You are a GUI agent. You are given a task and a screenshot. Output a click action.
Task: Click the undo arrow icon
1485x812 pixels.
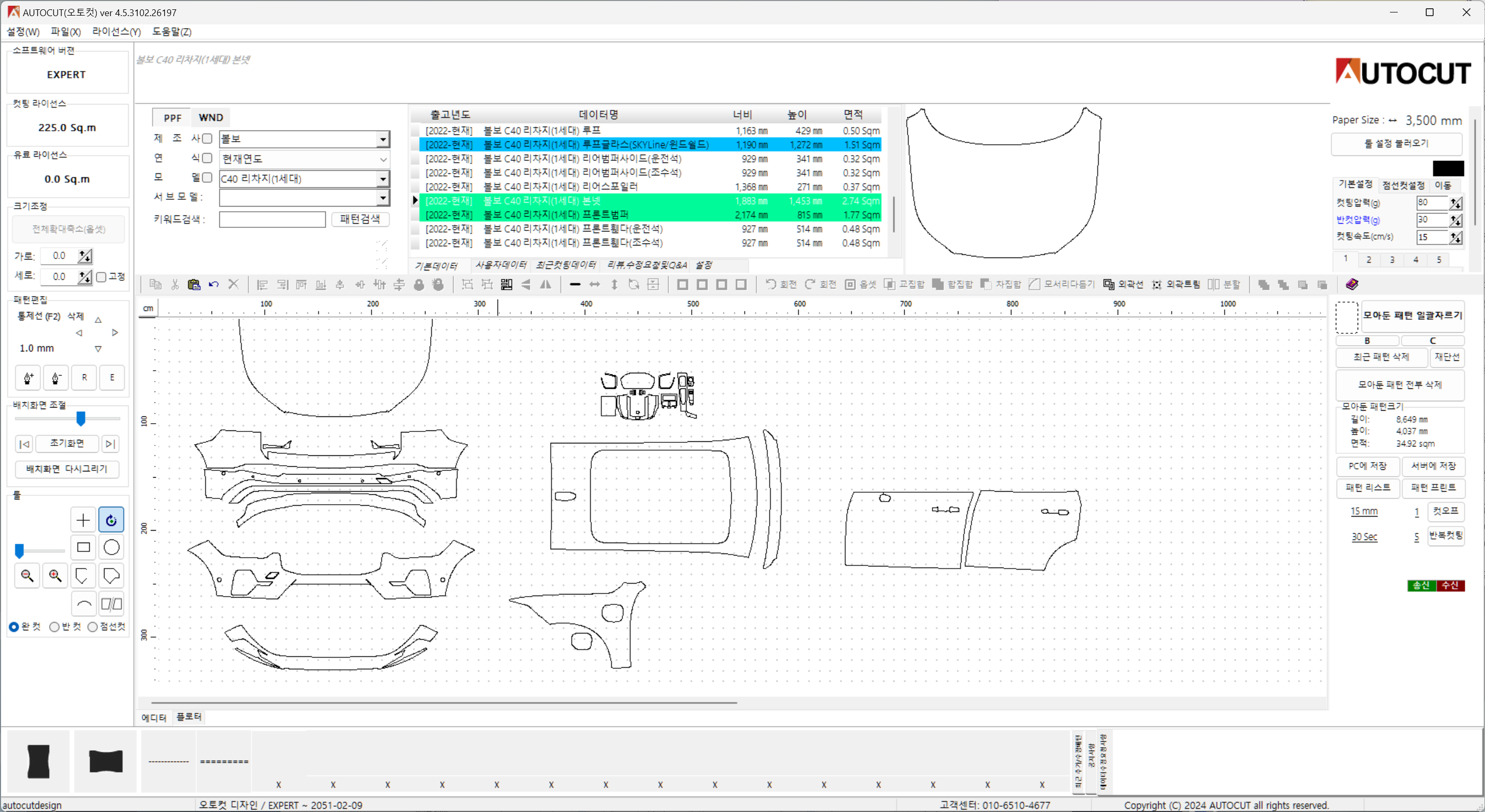(214, 284)
